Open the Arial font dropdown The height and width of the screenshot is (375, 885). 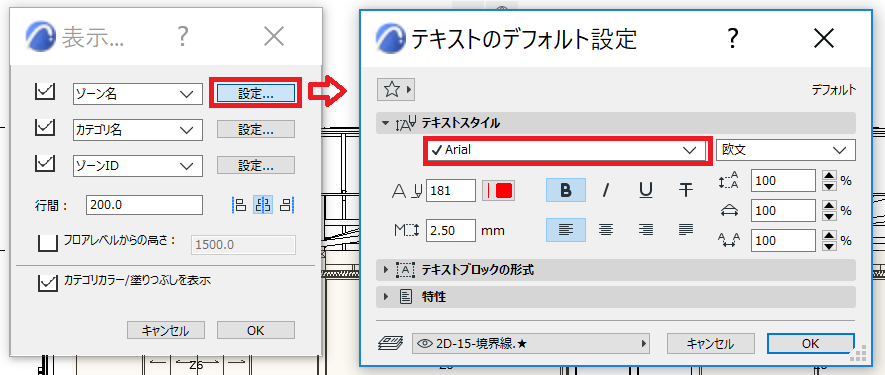566,150
